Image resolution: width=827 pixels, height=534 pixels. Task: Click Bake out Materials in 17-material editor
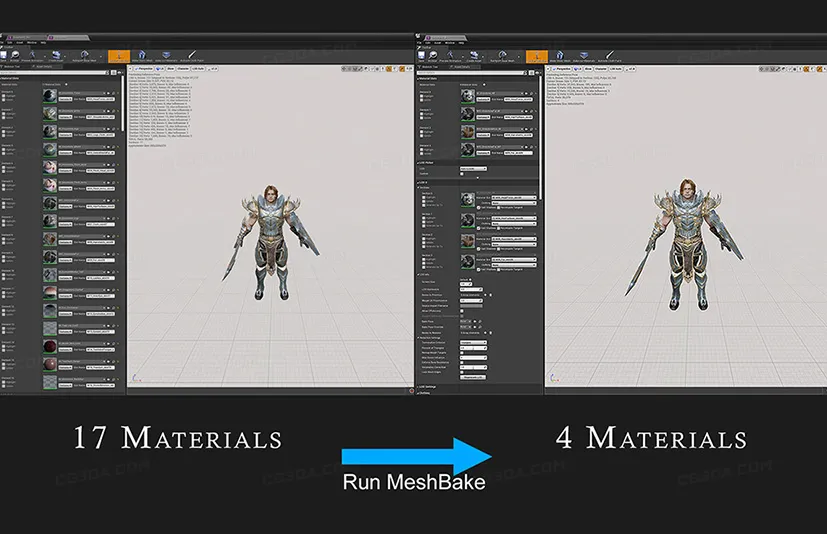pos(166,55)
